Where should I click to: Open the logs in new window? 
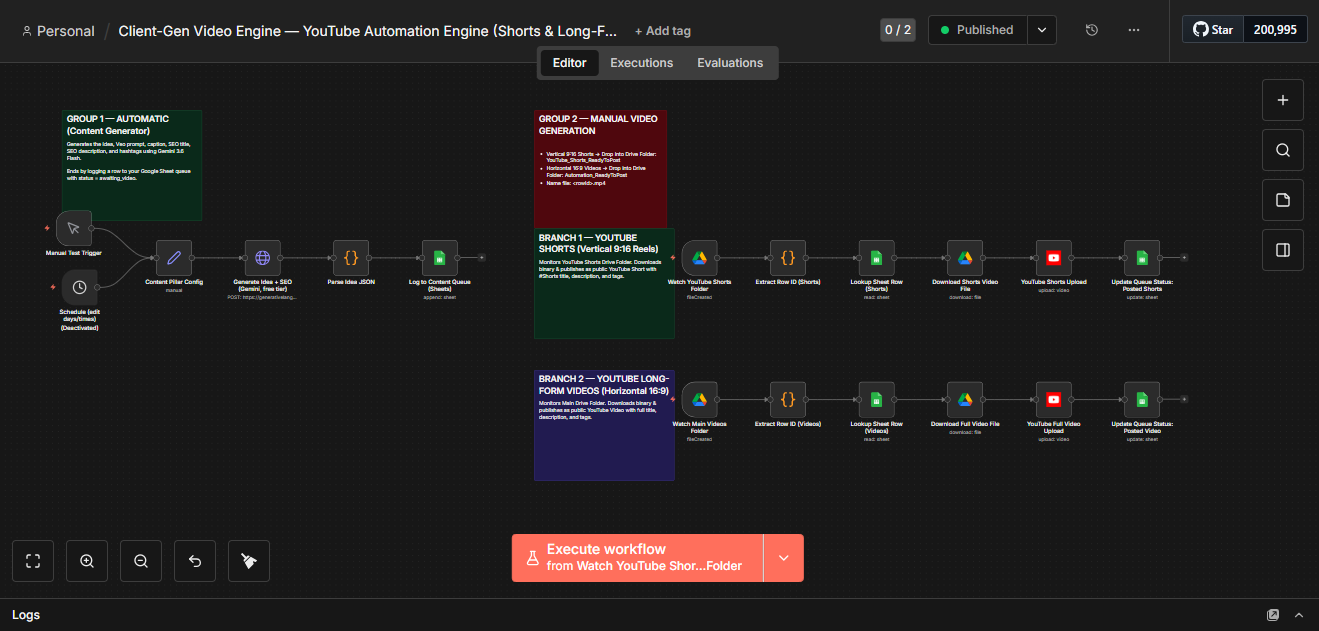[x=1273, y=615]
